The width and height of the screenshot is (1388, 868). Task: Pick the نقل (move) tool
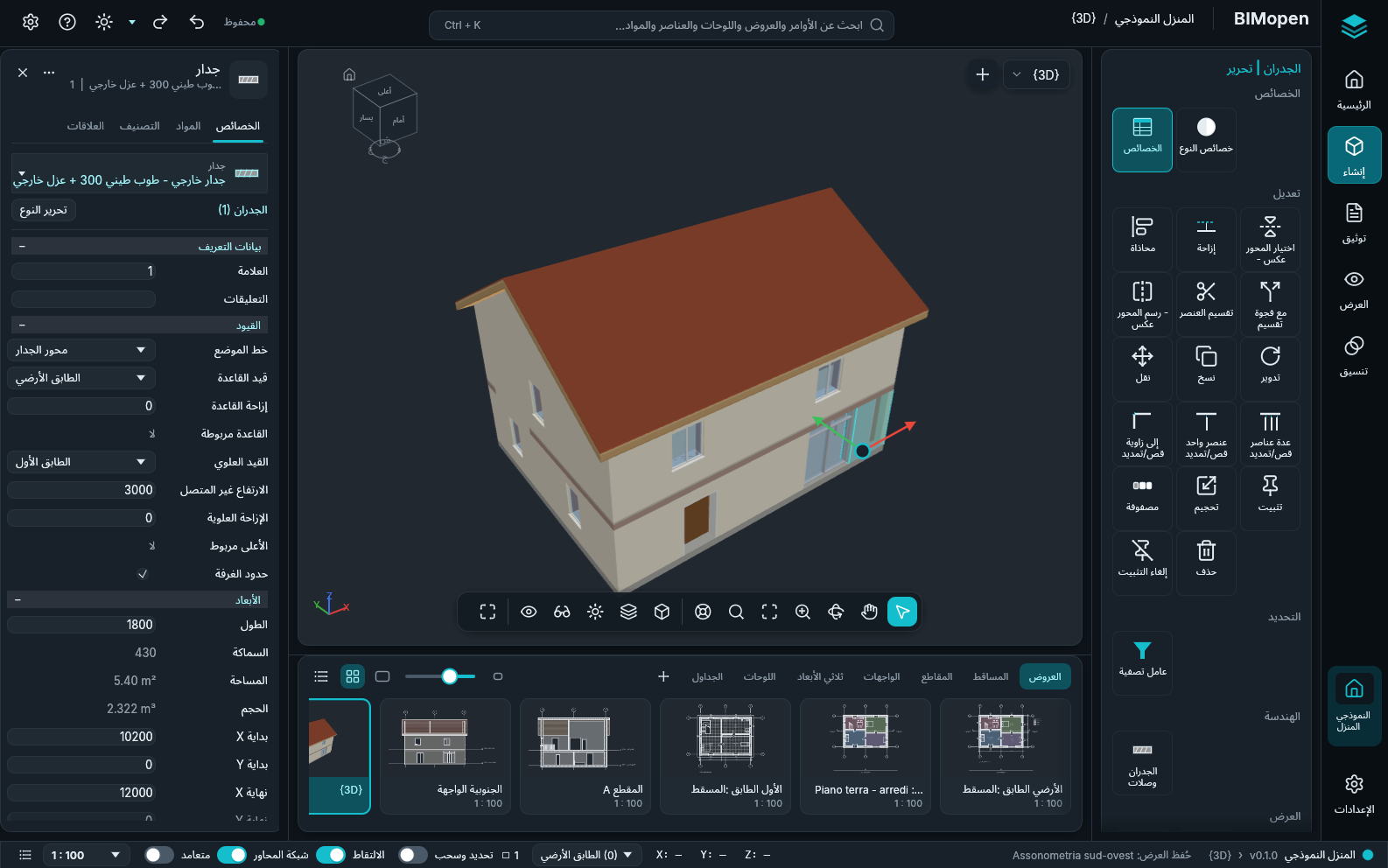1142,368
